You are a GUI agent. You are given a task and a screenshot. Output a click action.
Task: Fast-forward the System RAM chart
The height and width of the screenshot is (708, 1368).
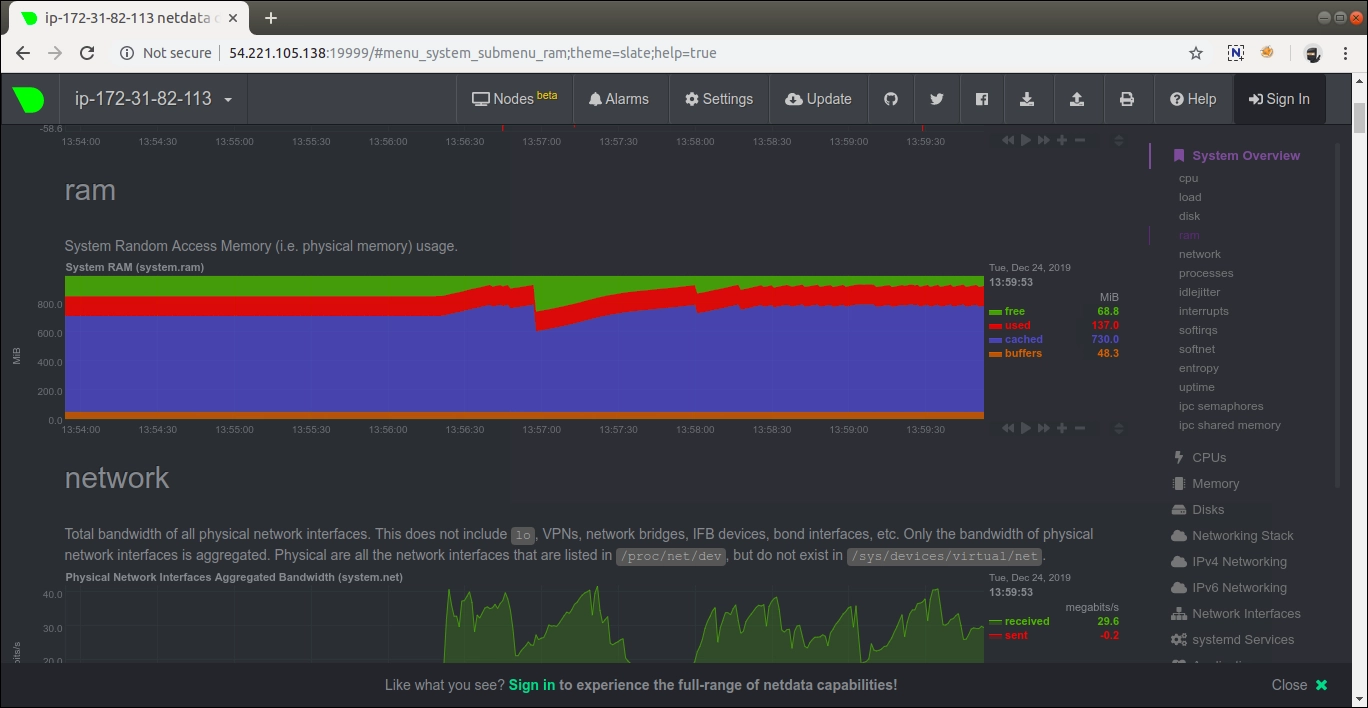click(1043, 428)
